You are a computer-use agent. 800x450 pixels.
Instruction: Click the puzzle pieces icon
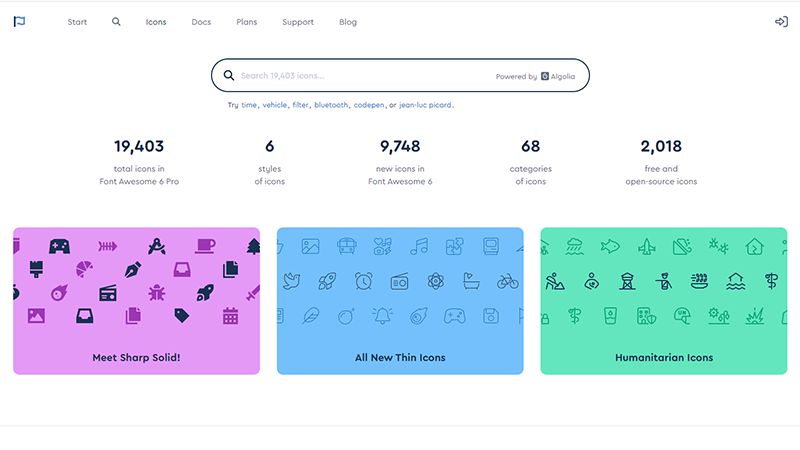click(x=454, y=246)
